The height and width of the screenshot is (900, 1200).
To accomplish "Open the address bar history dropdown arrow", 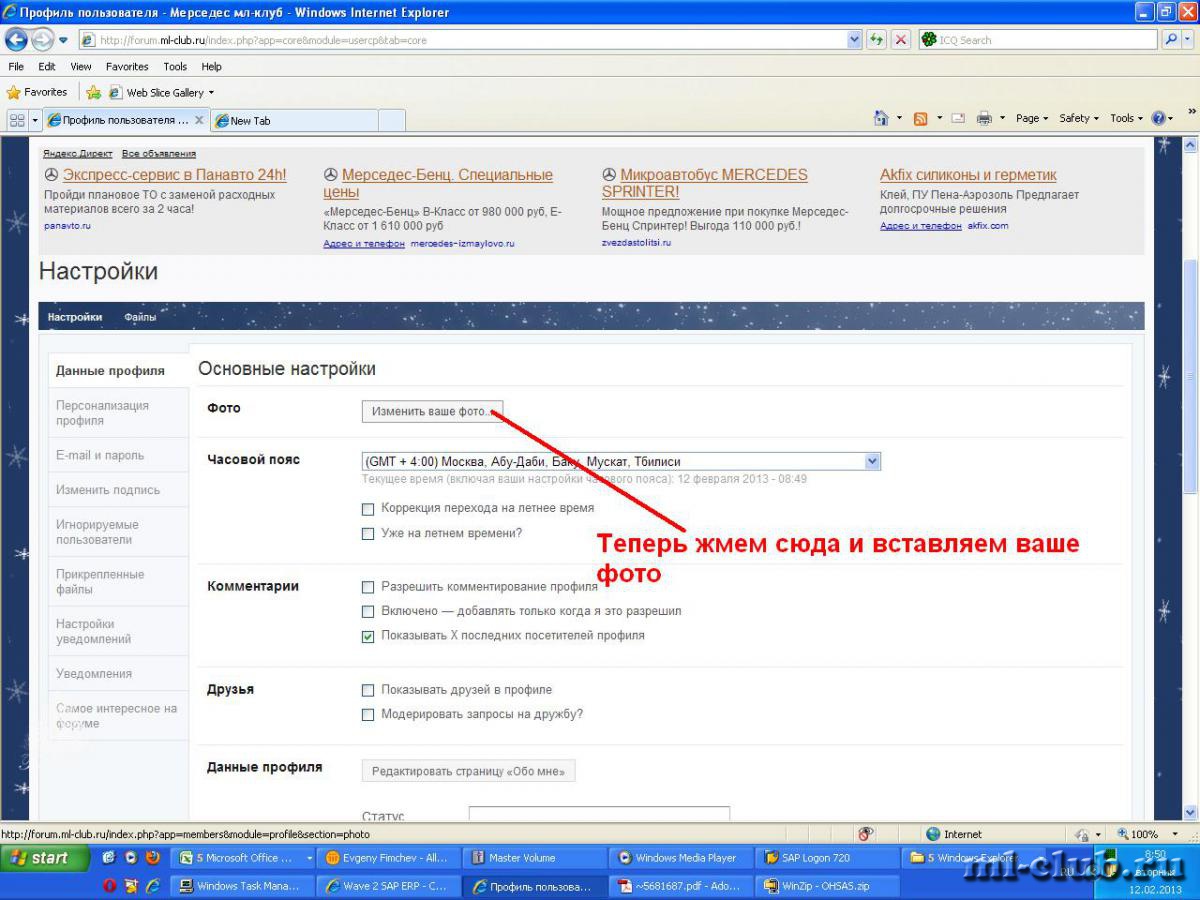I will [854, 40].
